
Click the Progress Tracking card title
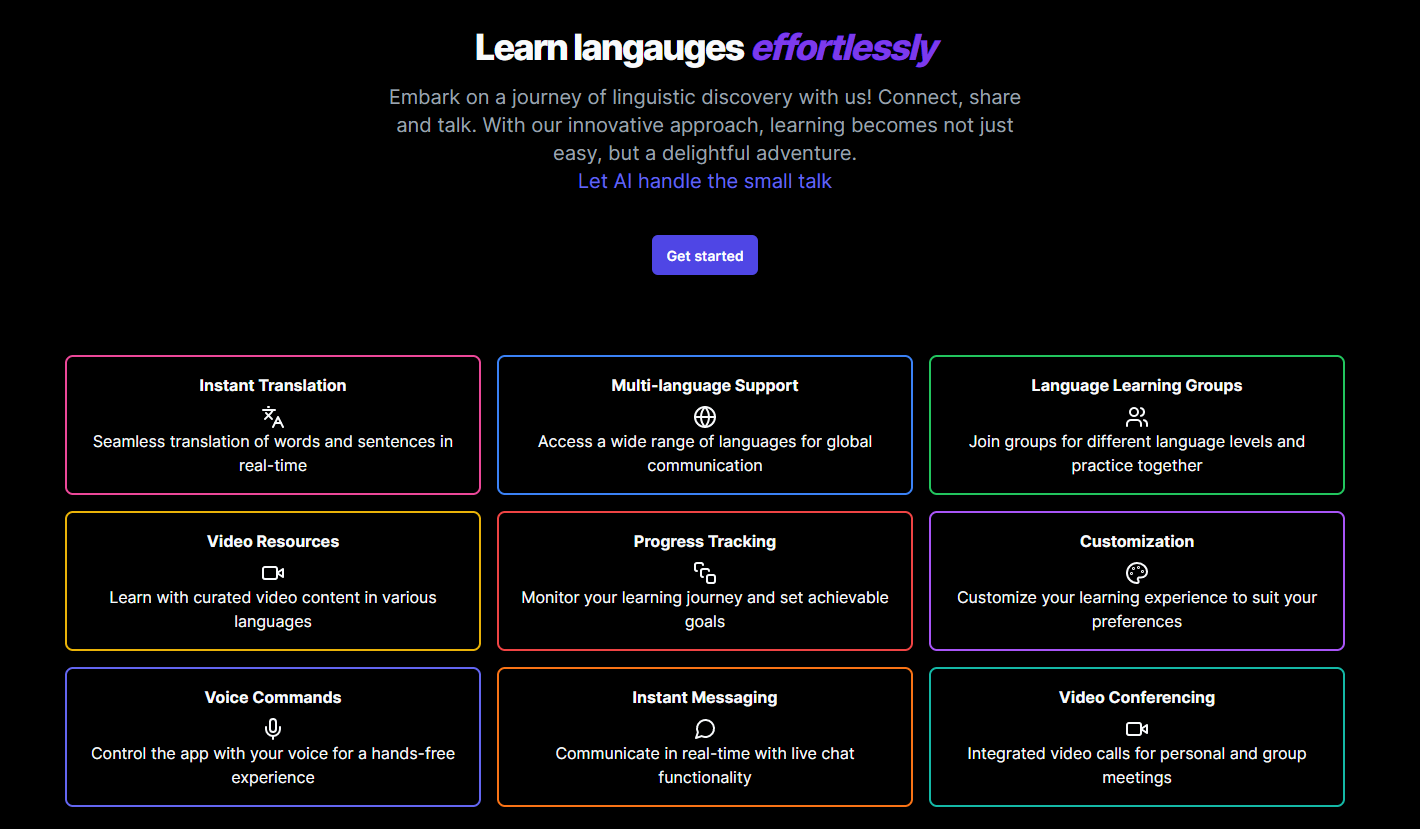point(705,541)
